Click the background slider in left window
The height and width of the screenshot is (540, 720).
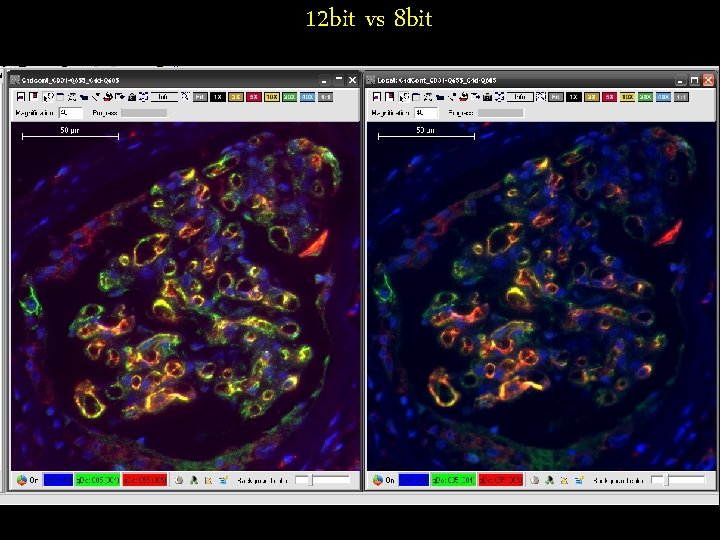[x=322, y=480]
